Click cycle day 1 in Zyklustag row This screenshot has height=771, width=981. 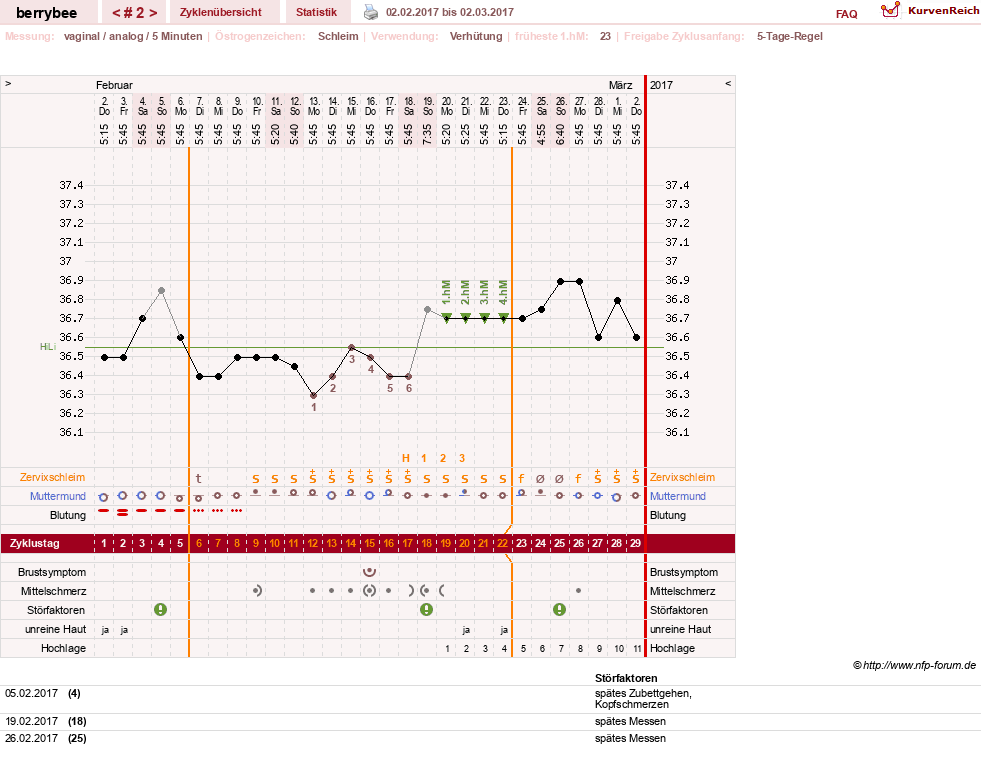pyautogui.click(x=104, y=543)
